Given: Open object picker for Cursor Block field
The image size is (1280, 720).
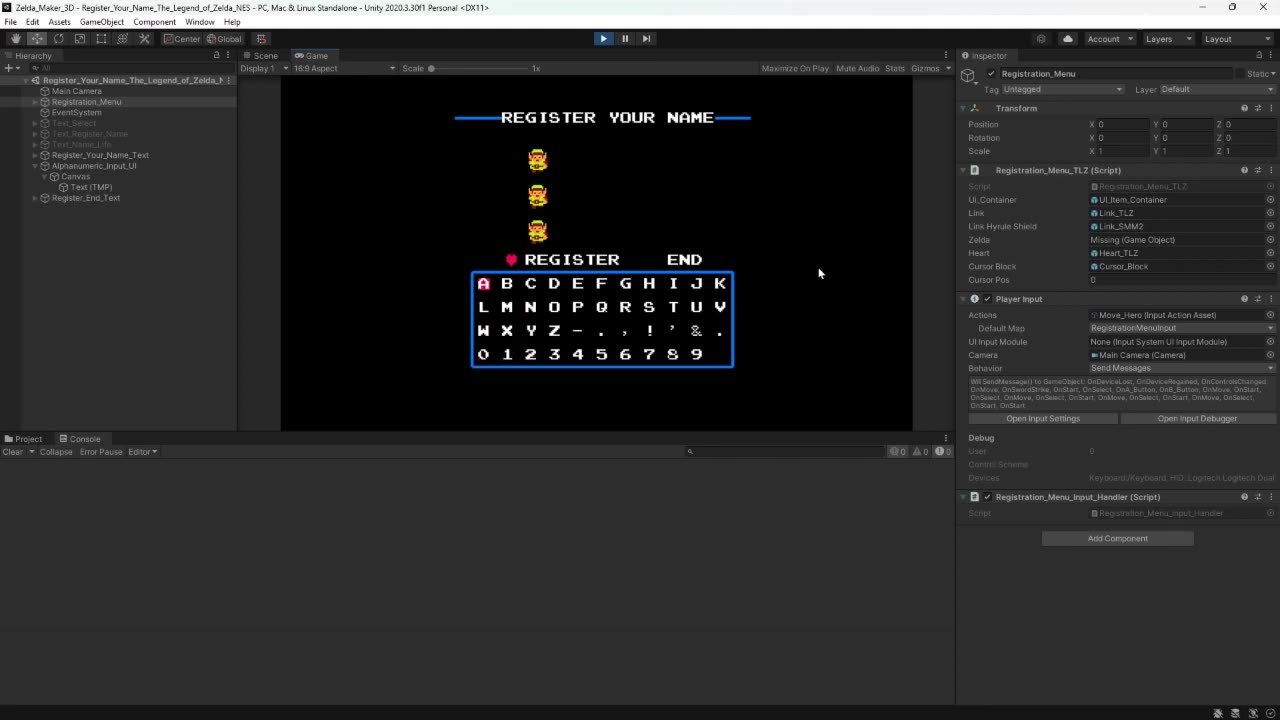Looking at the screenshot, I should (x=1270, y=266).
